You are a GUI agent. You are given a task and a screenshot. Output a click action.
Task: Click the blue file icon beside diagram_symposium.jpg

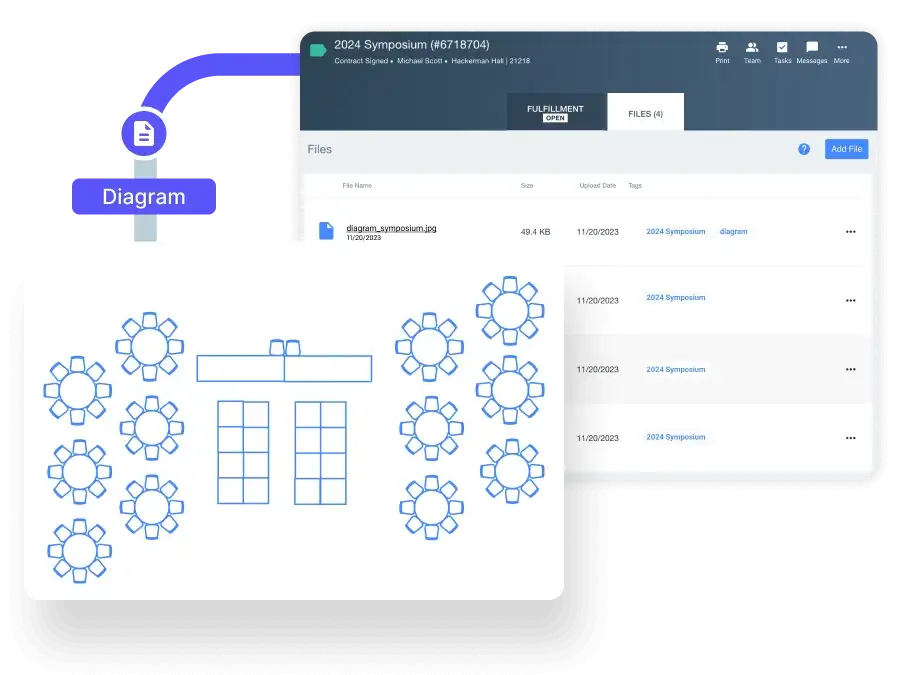[326, 231]
